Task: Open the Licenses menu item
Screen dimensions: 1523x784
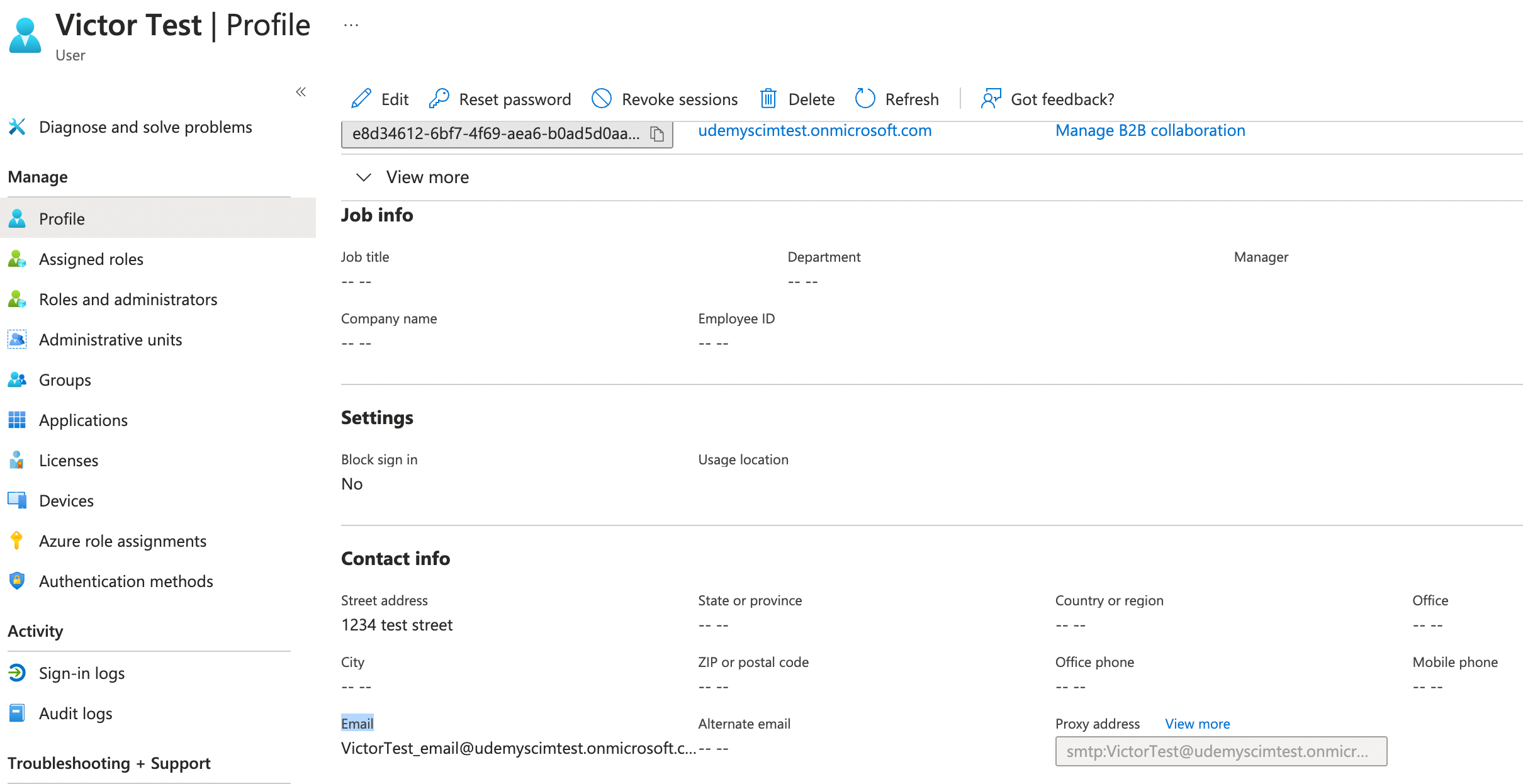Action: coord(69,461)
